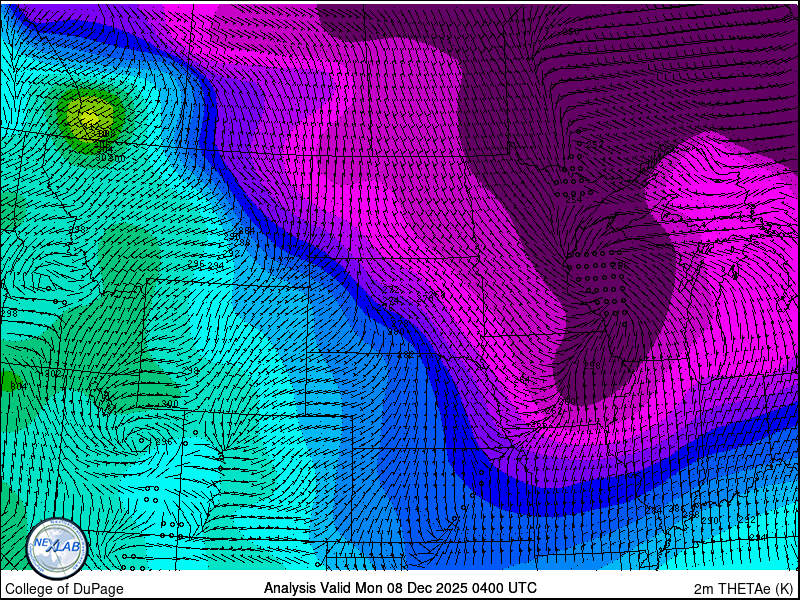Click the 264 contour label
The width and height of the screenshot is (800, 600).
[x=522, y=379]
